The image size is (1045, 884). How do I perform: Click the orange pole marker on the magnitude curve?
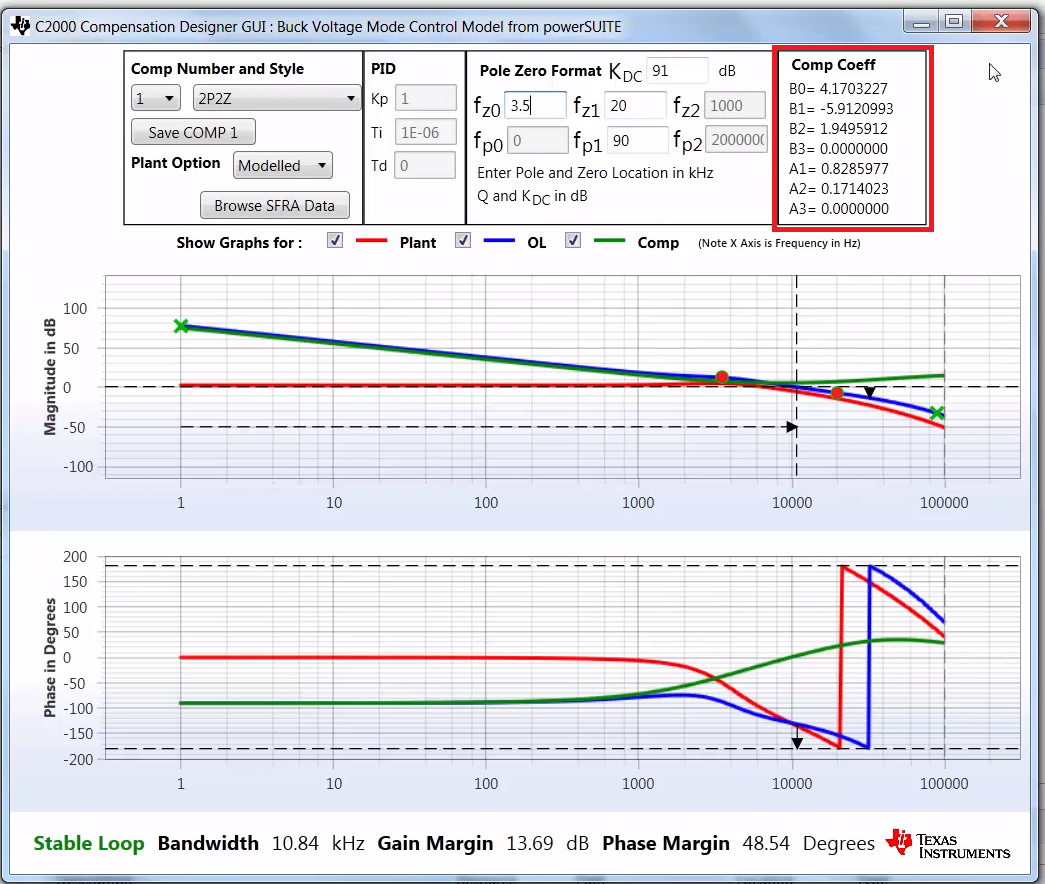tap(721, 377)
